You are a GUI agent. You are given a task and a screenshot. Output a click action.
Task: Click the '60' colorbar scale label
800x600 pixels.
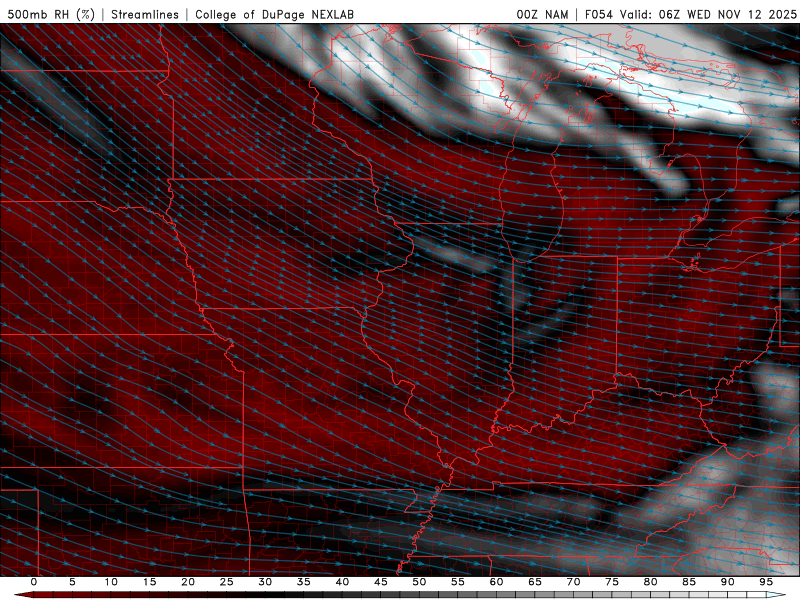(496, 582)
